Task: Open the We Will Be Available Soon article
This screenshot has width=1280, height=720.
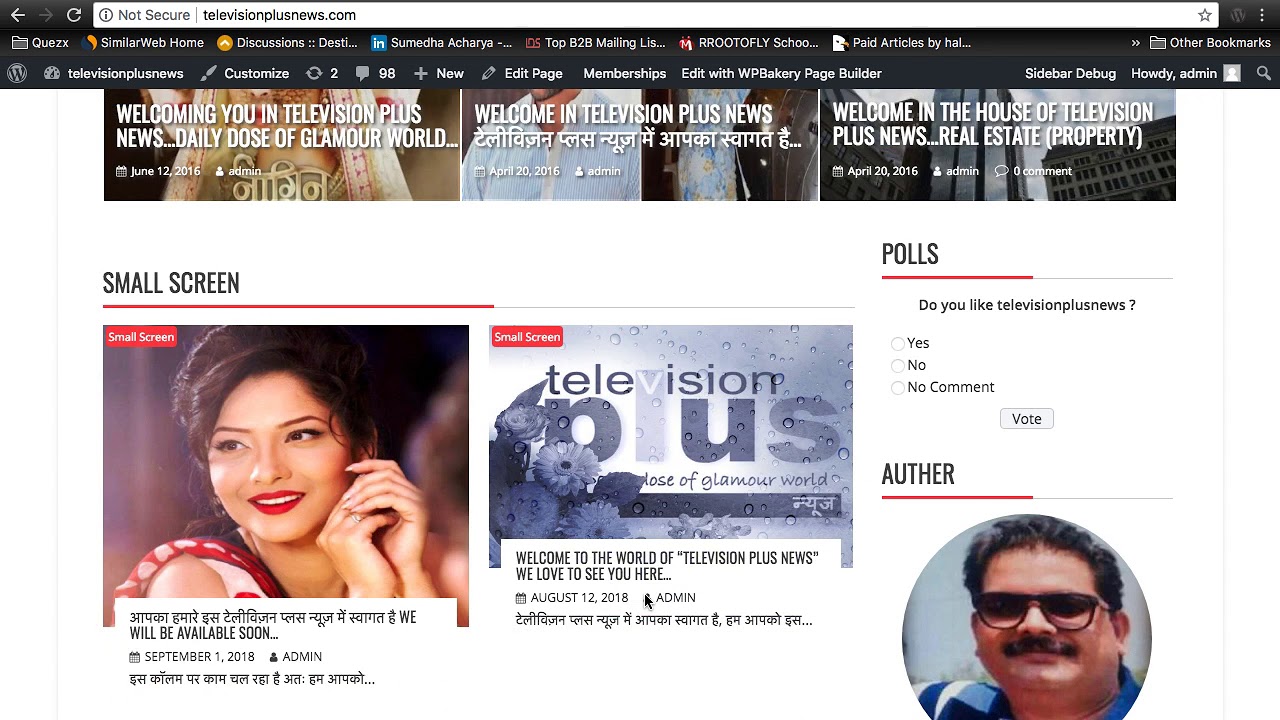Action: 273,625
